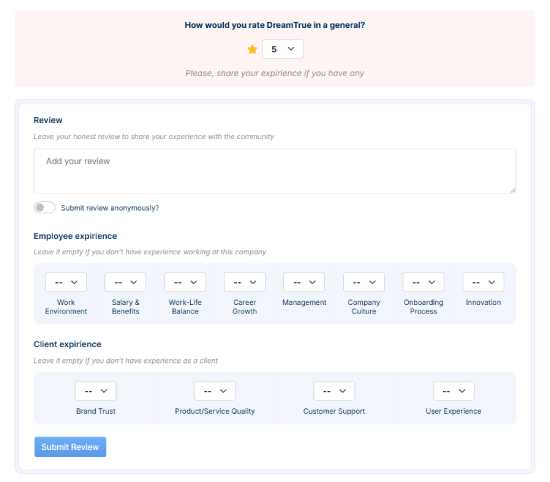Click the review textarea resize handle
The image size is (550, 482).
pos(512,190)
